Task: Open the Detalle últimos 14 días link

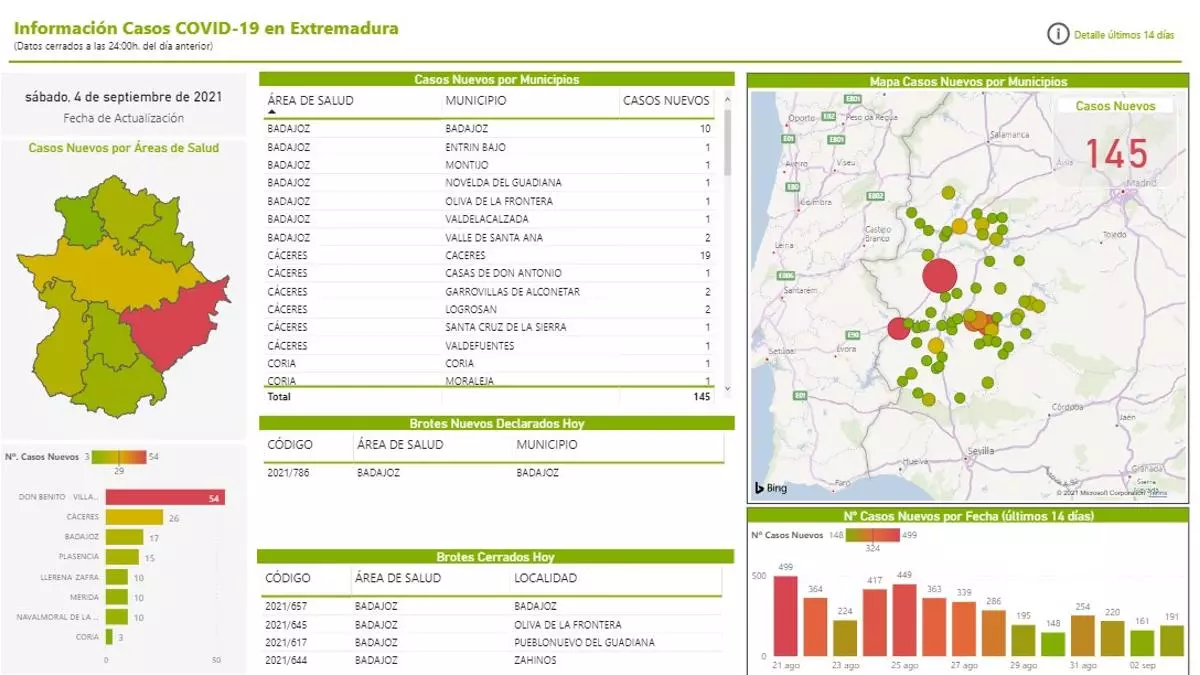Action: 1123,35
